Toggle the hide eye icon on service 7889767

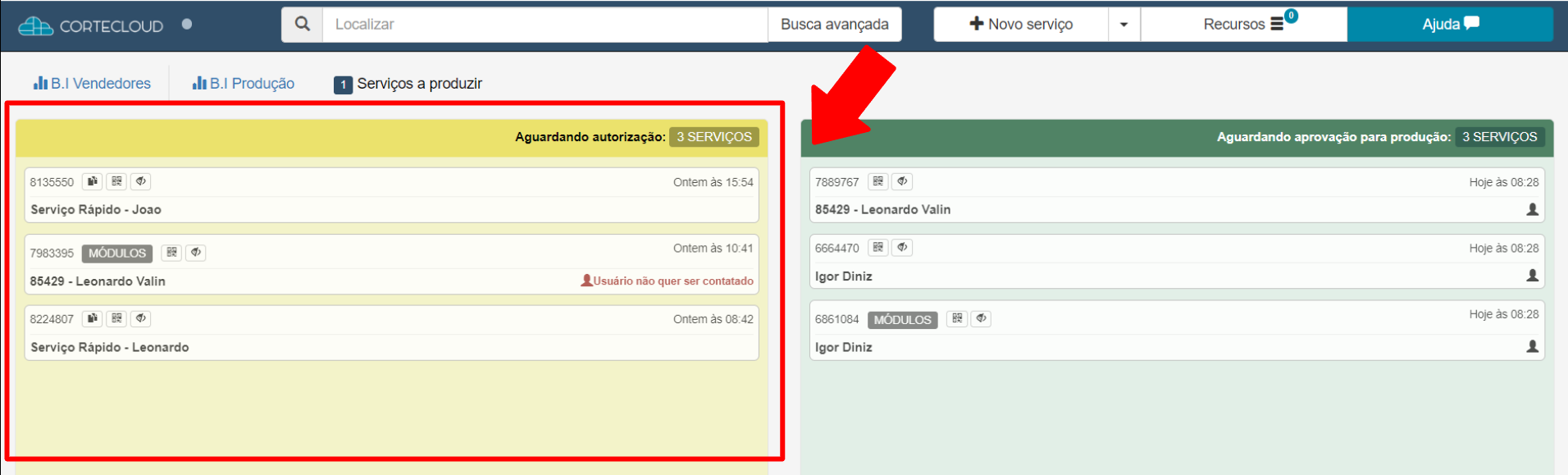tap(902, 181)
